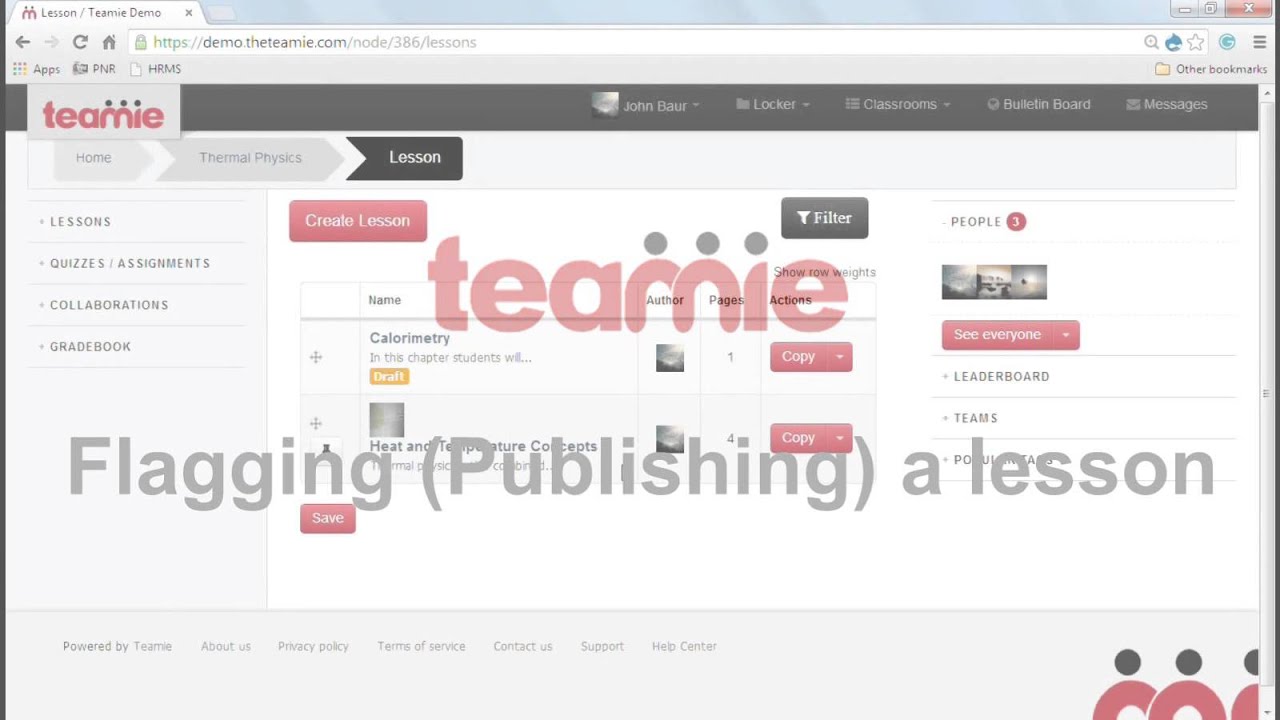Open the Privacy policy footer link
This screenshot has width=1280, height=720.
tap(313, 646)
